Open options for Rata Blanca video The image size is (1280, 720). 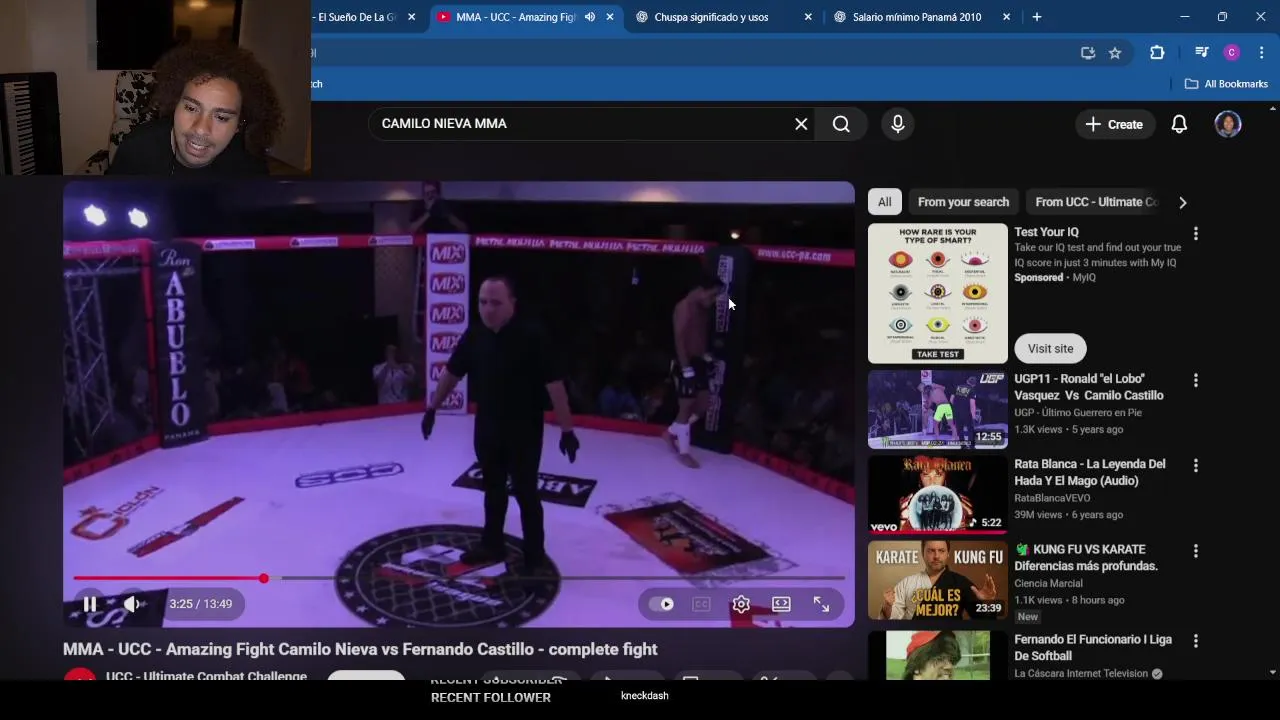click(1195, 466)
